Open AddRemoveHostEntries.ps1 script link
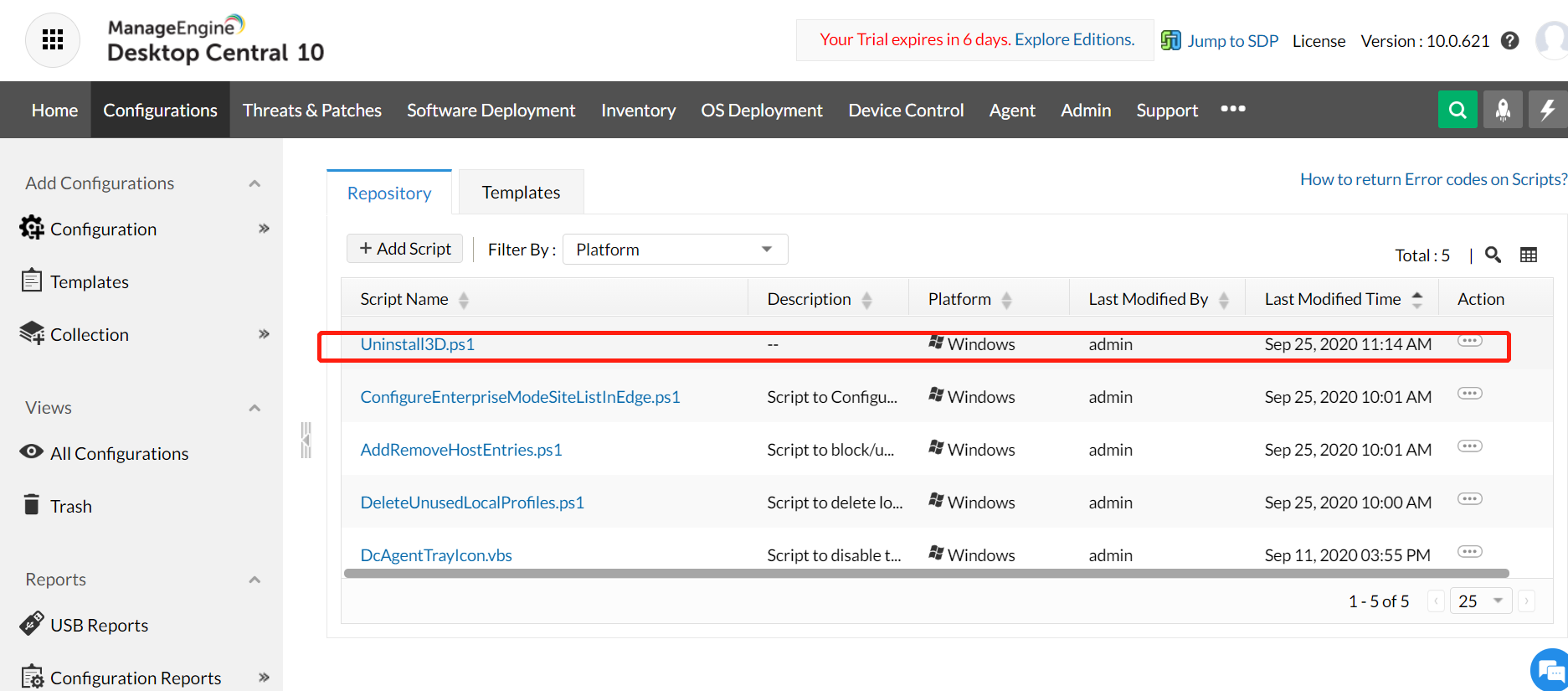The width and height of the screenshot is (1568, 691). point(461,450)
